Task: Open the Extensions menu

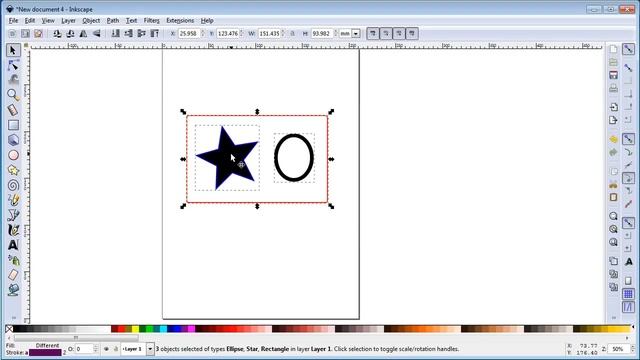Action: (180, 20)
